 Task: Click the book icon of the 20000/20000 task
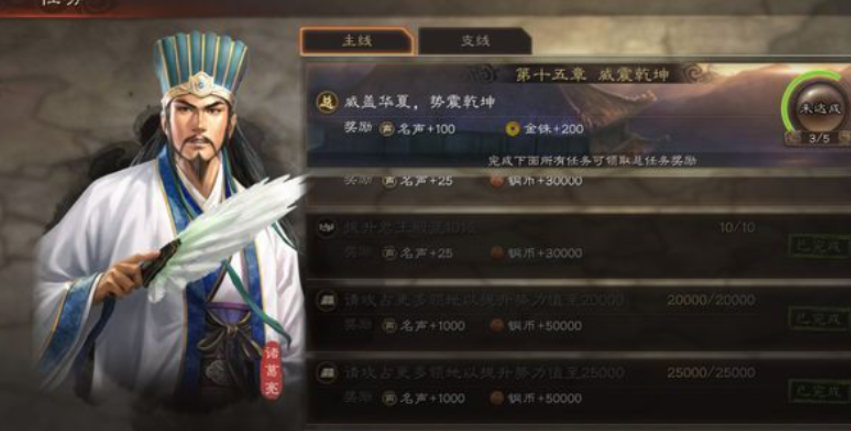click(327, 300)
